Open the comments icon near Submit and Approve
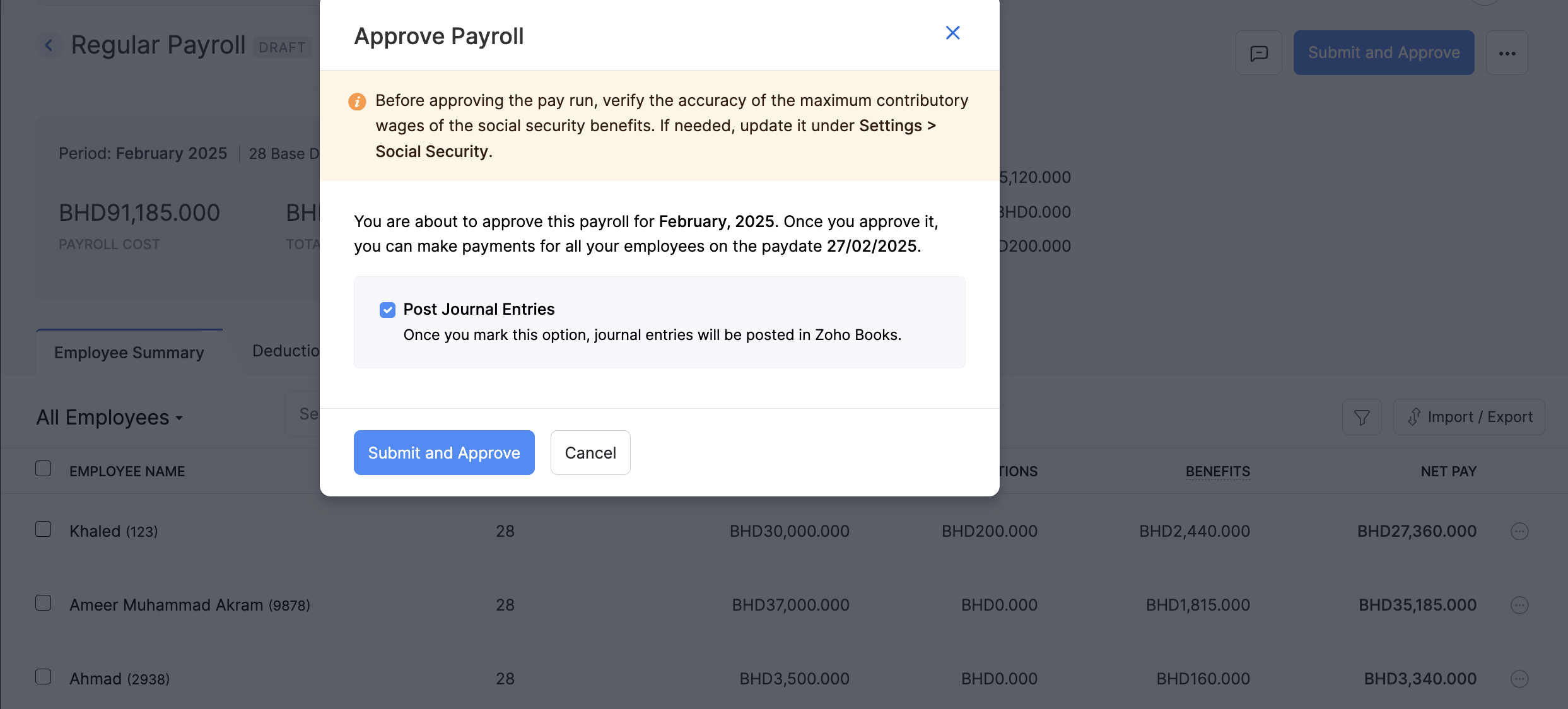The width and height of the screenshot is (1568, 709). [x=1258, y=52]
